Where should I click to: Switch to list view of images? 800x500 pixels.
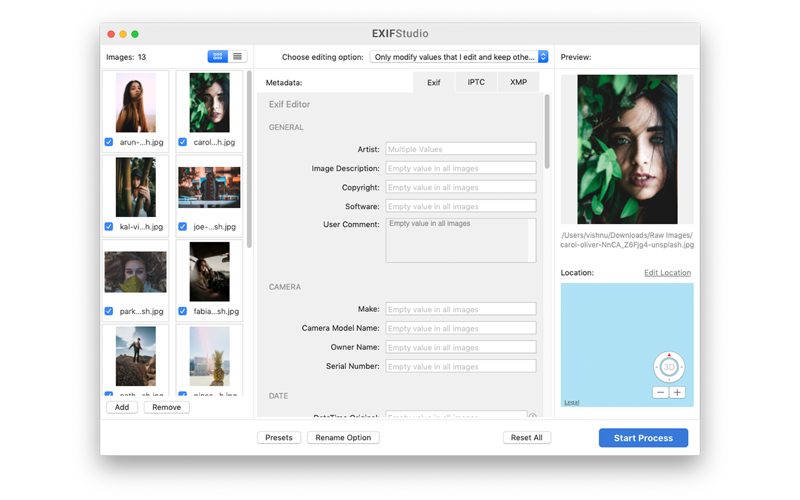coord(237,57)
